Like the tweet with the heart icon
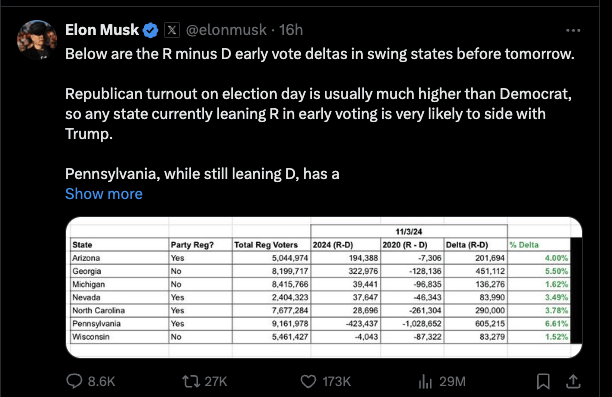The image size is (612, 397). [x=308, y=381]
